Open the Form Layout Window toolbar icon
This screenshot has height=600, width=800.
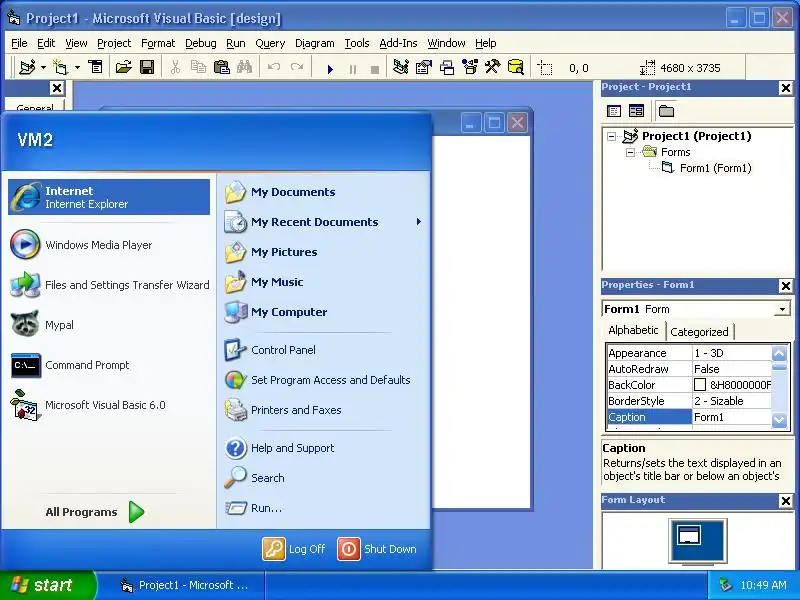coord(447,67)
